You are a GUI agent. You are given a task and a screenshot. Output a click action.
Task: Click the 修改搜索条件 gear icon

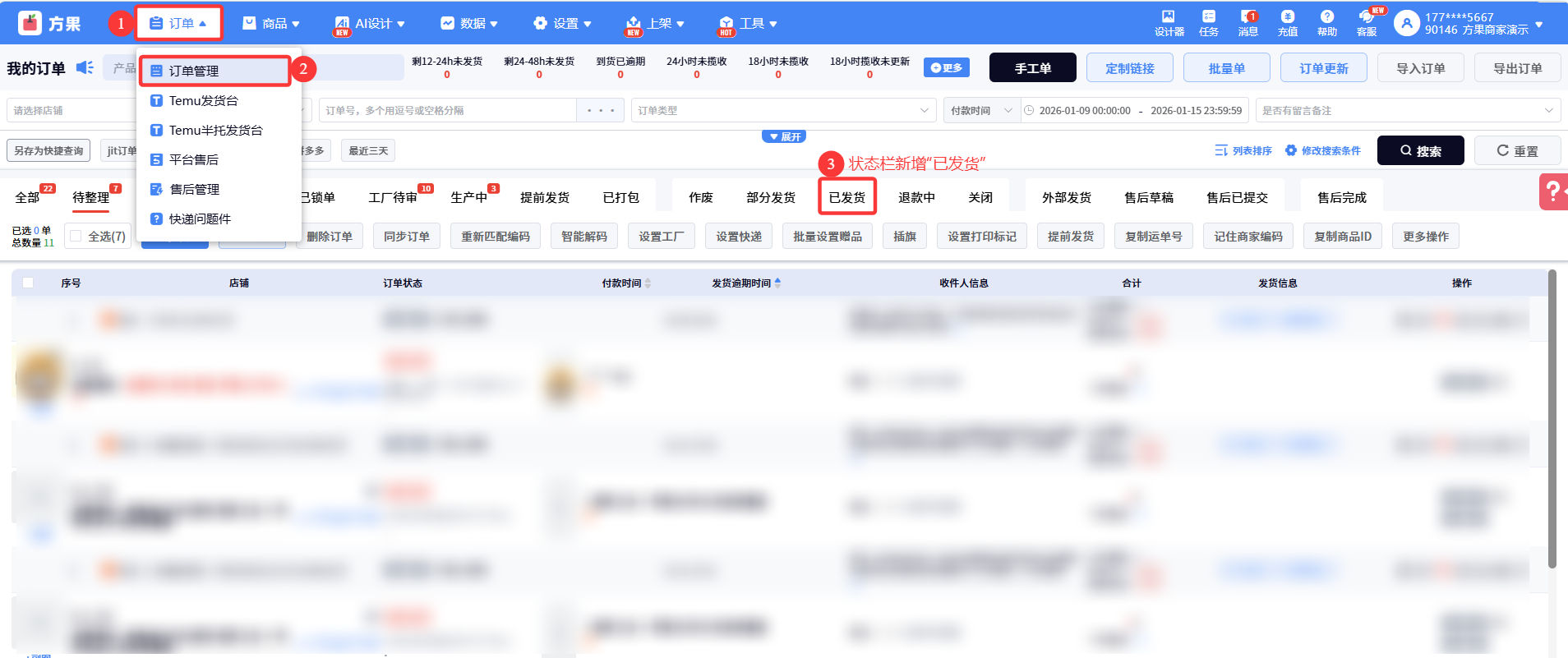[x=1291, y=150]
